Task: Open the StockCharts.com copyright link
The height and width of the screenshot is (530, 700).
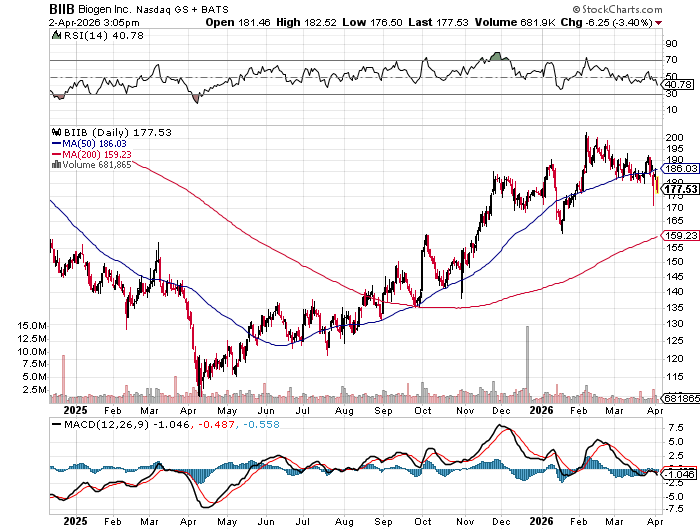Action: pyautogui.click(x=617, y=9)
